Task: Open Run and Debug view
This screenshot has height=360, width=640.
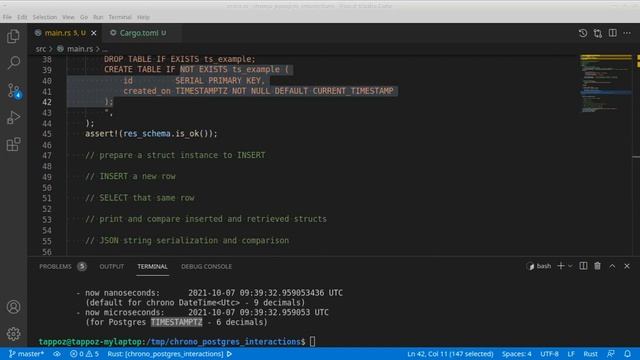Action: [x=13, y=118]
